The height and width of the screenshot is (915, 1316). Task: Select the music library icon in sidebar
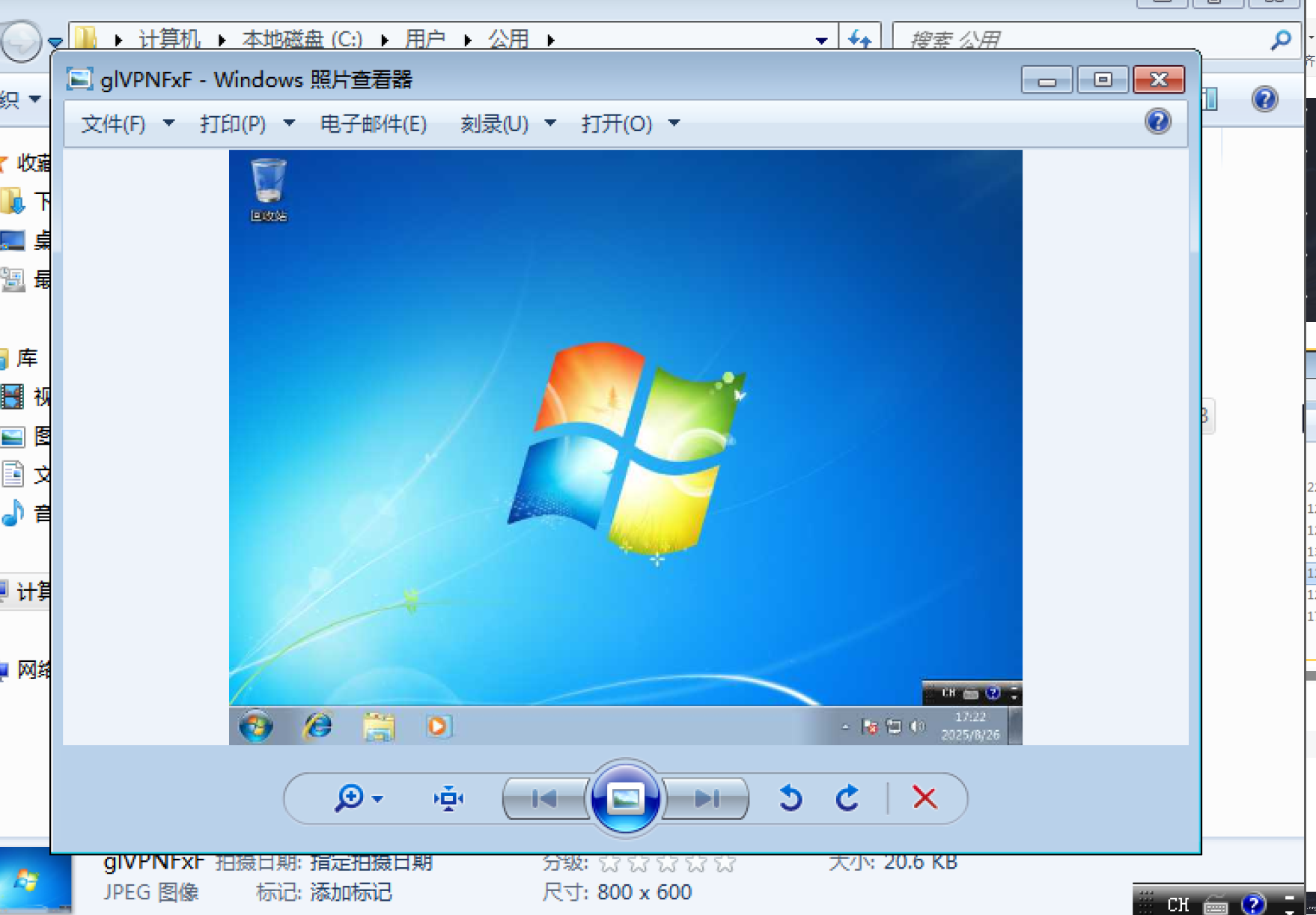tap(13, 514)
